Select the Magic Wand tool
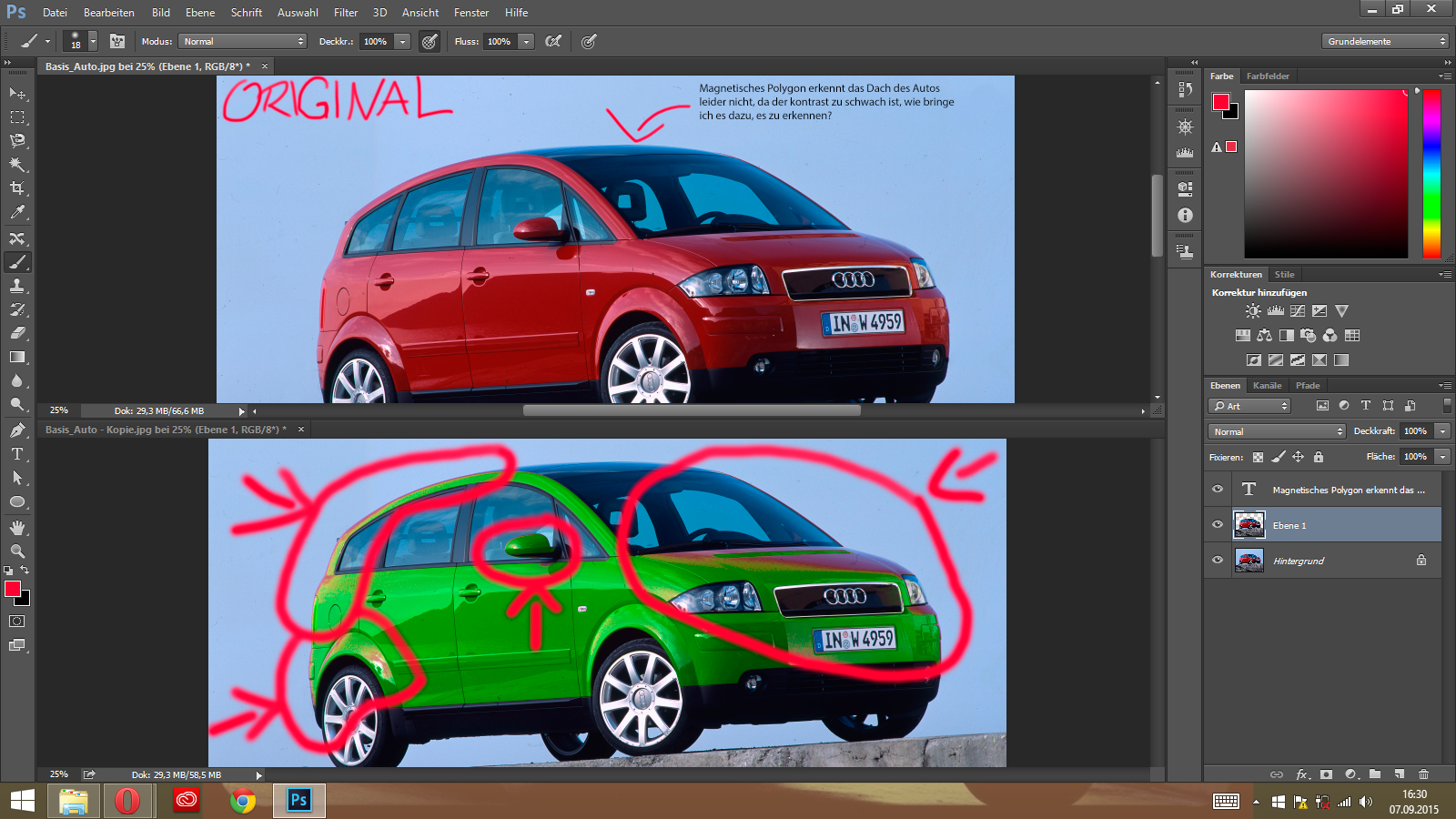Viewport: 1456px width, 819px height. (17, 165)
